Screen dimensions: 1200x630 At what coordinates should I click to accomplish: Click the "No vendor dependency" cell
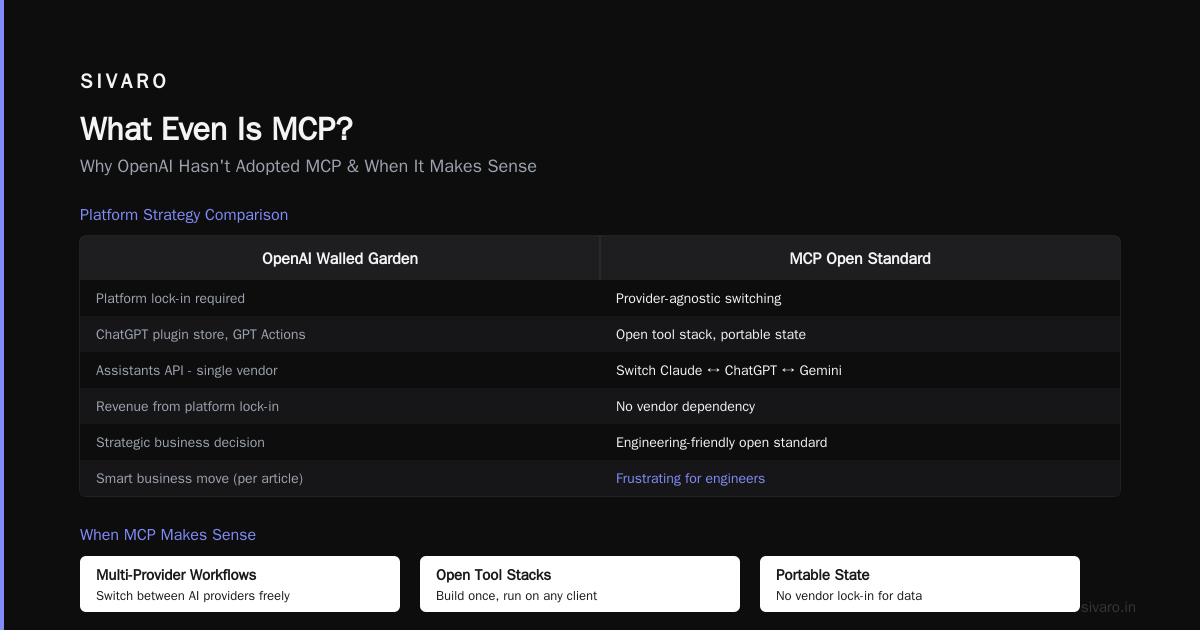click(860, 406)
